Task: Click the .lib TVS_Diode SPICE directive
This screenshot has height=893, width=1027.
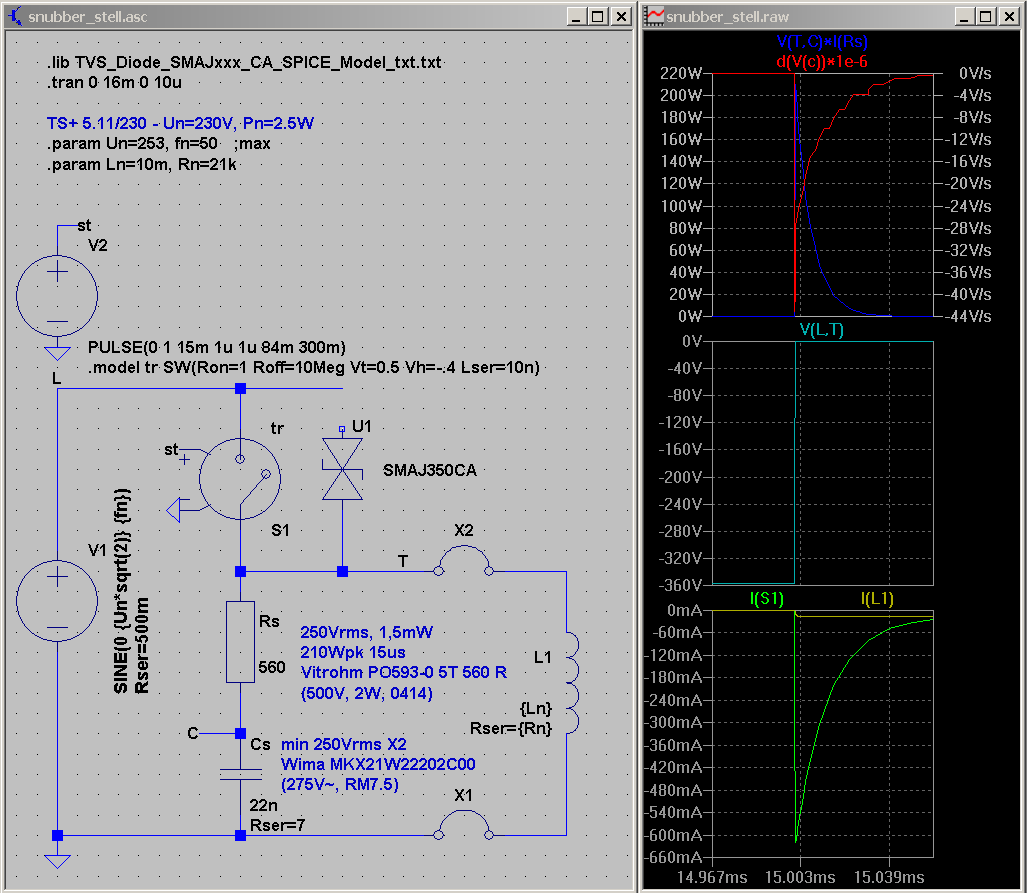Action: [x=244, y=62]
